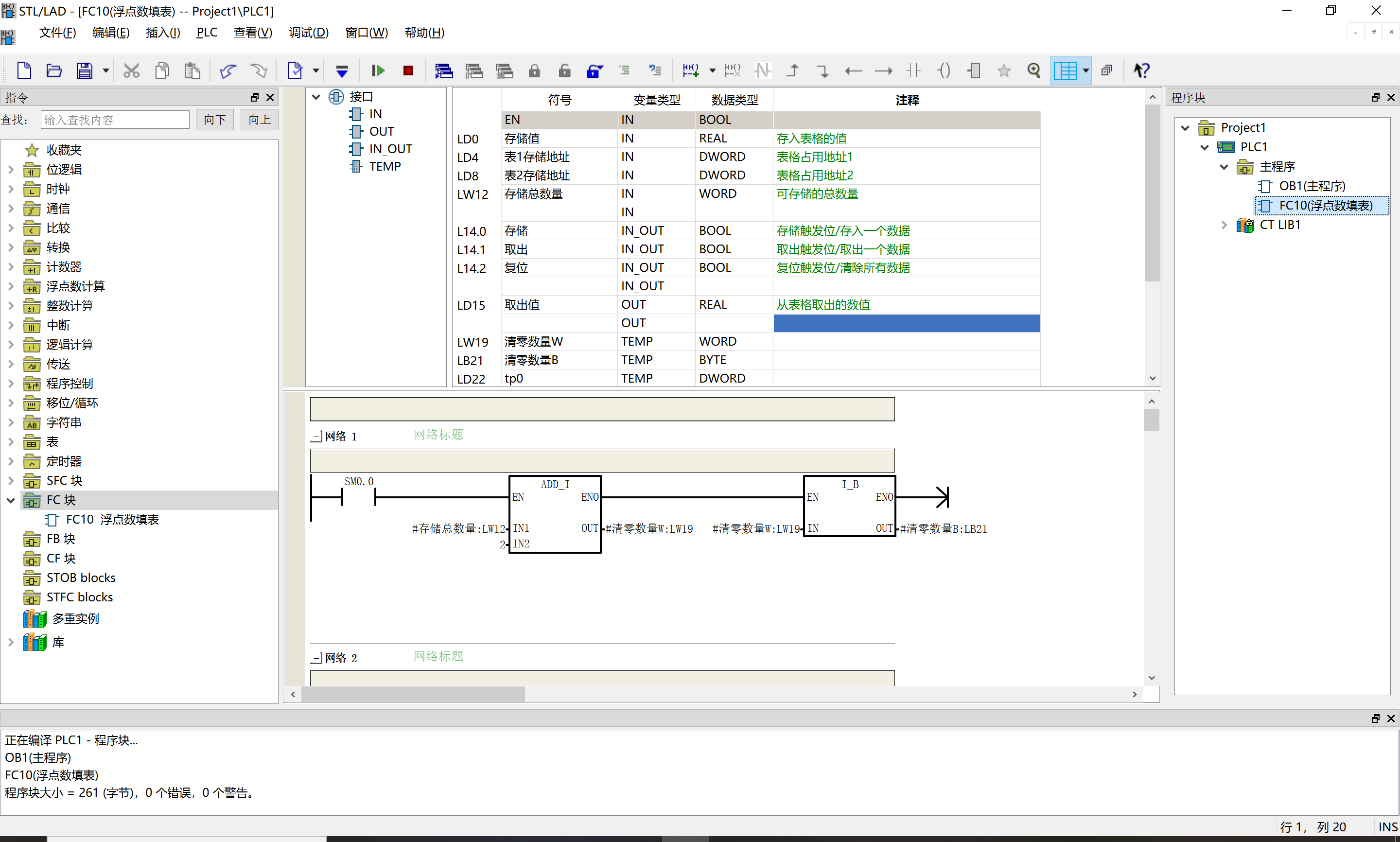Select OB1(主程序) in program blocks

click(1312, 186)
